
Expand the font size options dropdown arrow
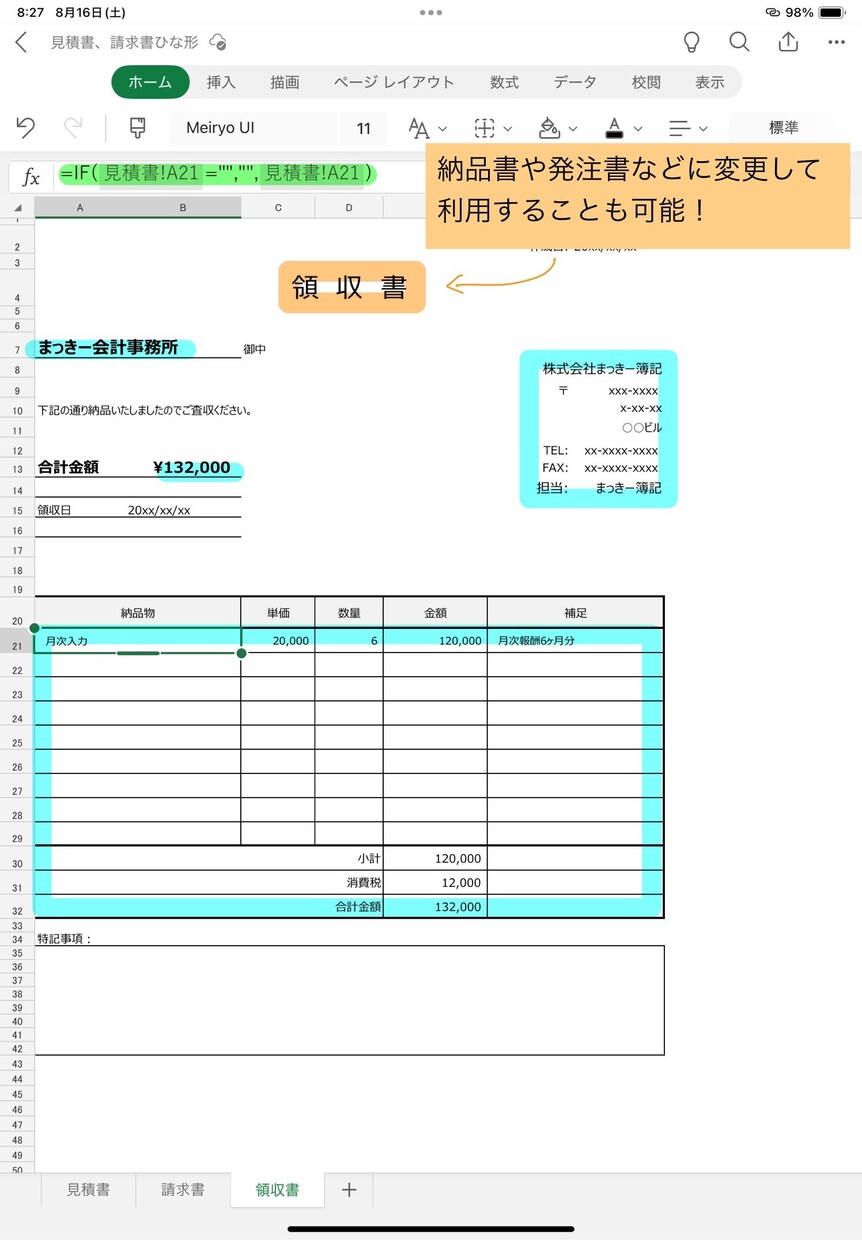(x=443, y=129)
